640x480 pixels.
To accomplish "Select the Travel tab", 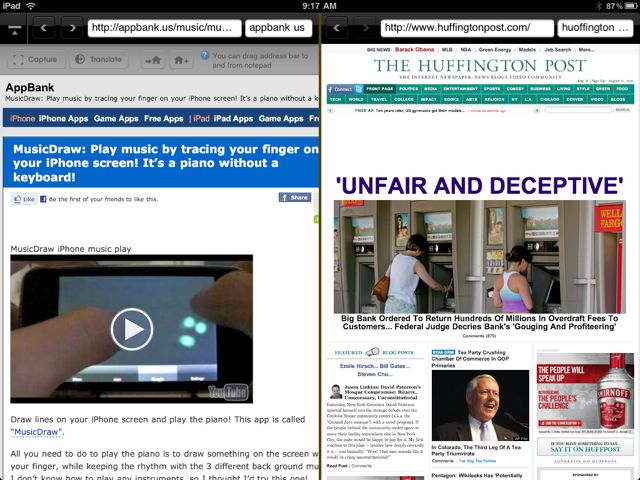I will pos(379,99).
